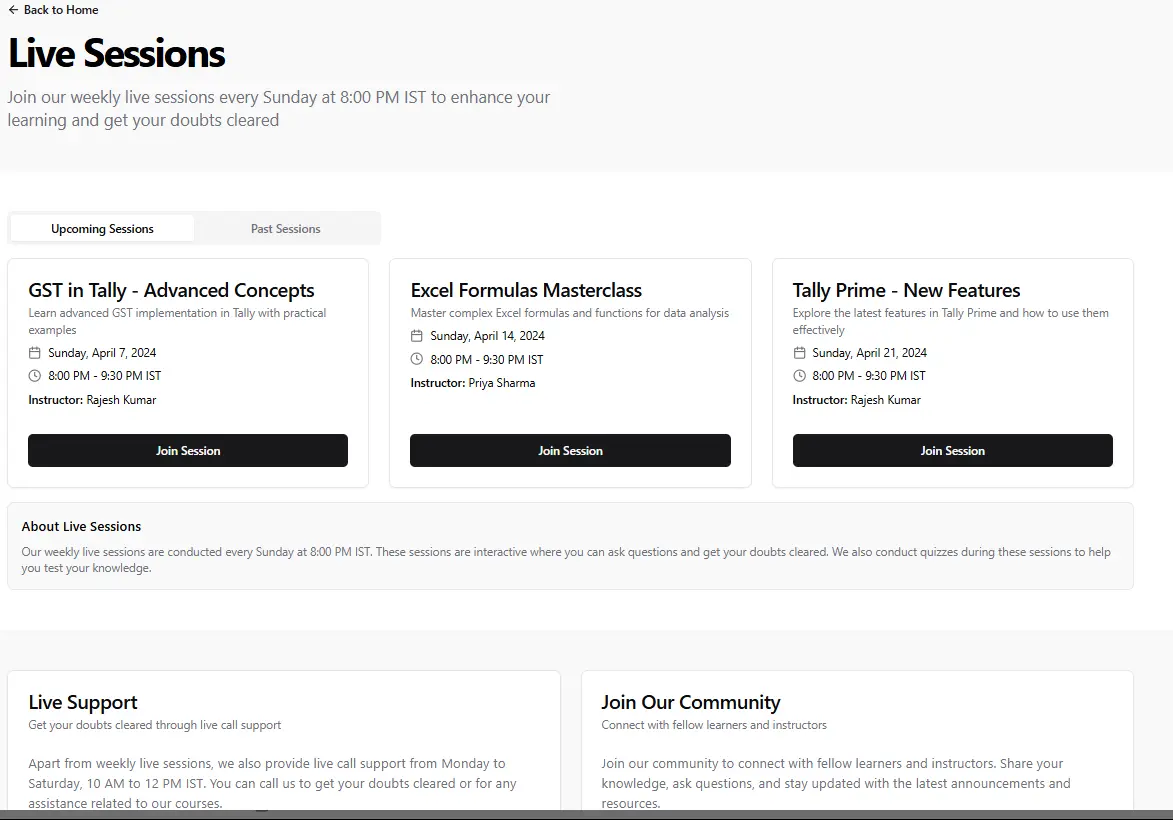Click clock icon in GST in Tally card
Image resolution: width=1173 pixels, height=820 pixels.
pyautogui.click(x=34, y=376)
